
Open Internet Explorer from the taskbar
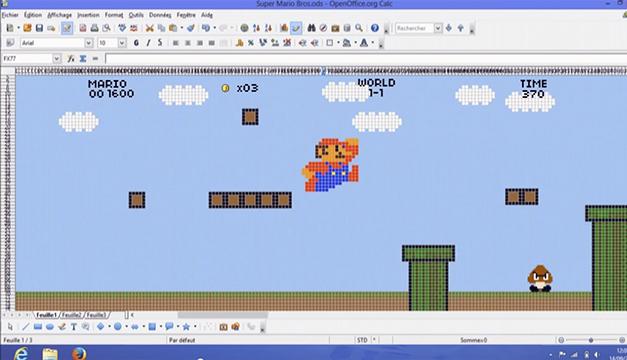(21, 354)
